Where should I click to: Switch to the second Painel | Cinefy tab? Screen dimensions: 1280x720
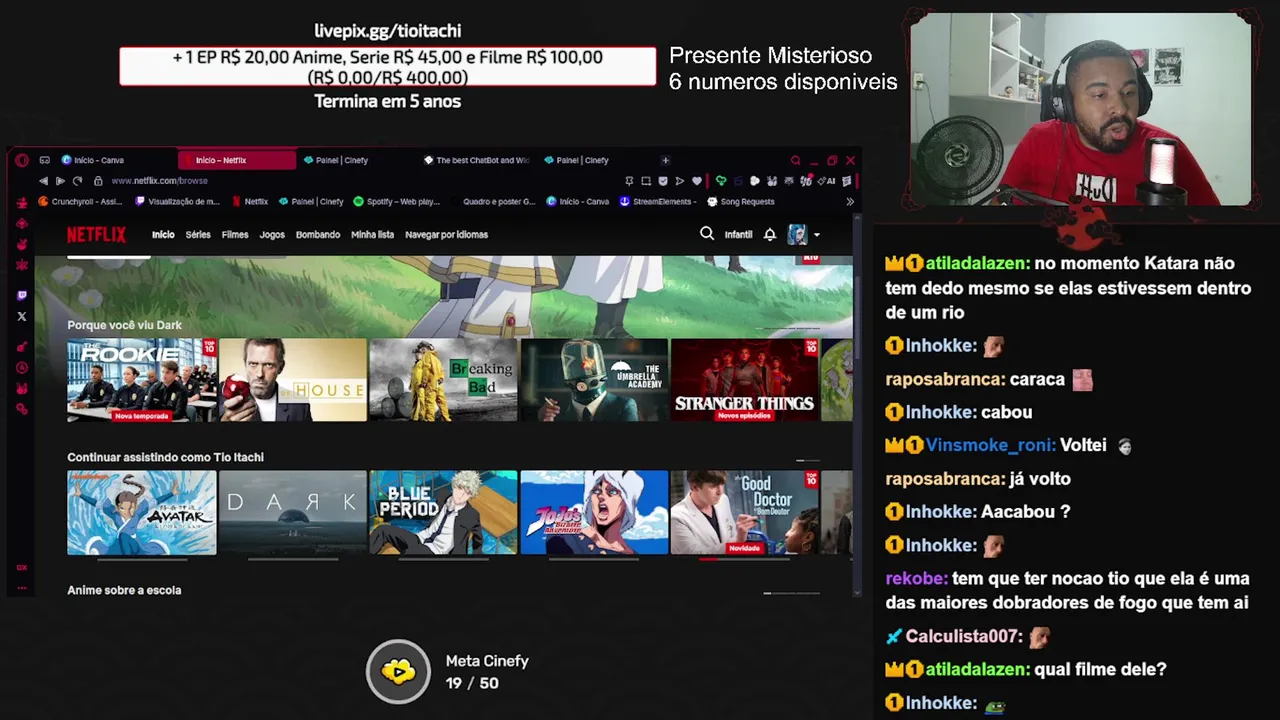pos(598,160)
